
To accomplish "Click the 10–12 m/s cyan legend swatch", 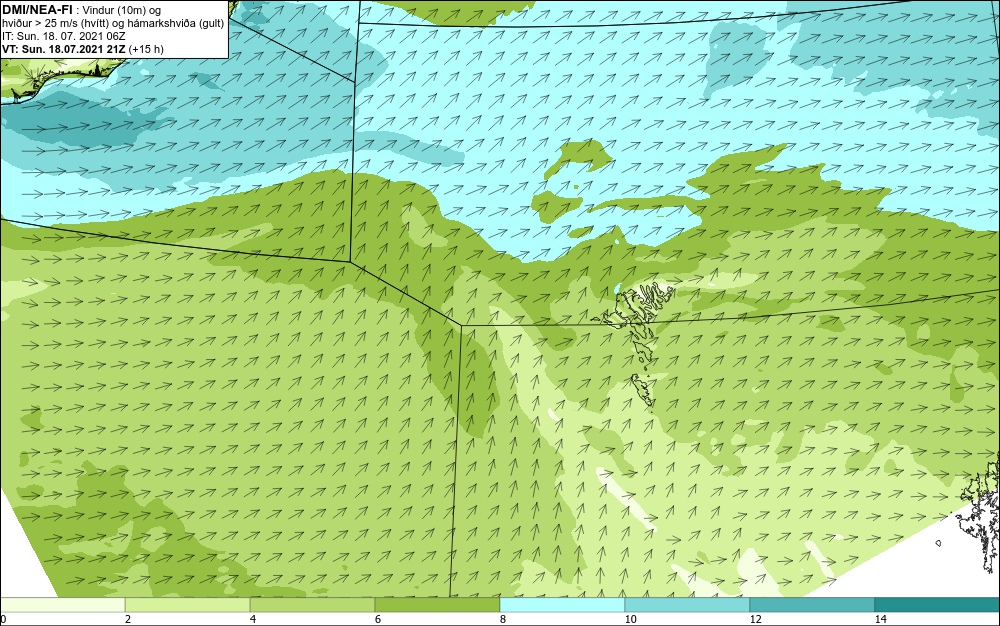I will coord(688,605).
